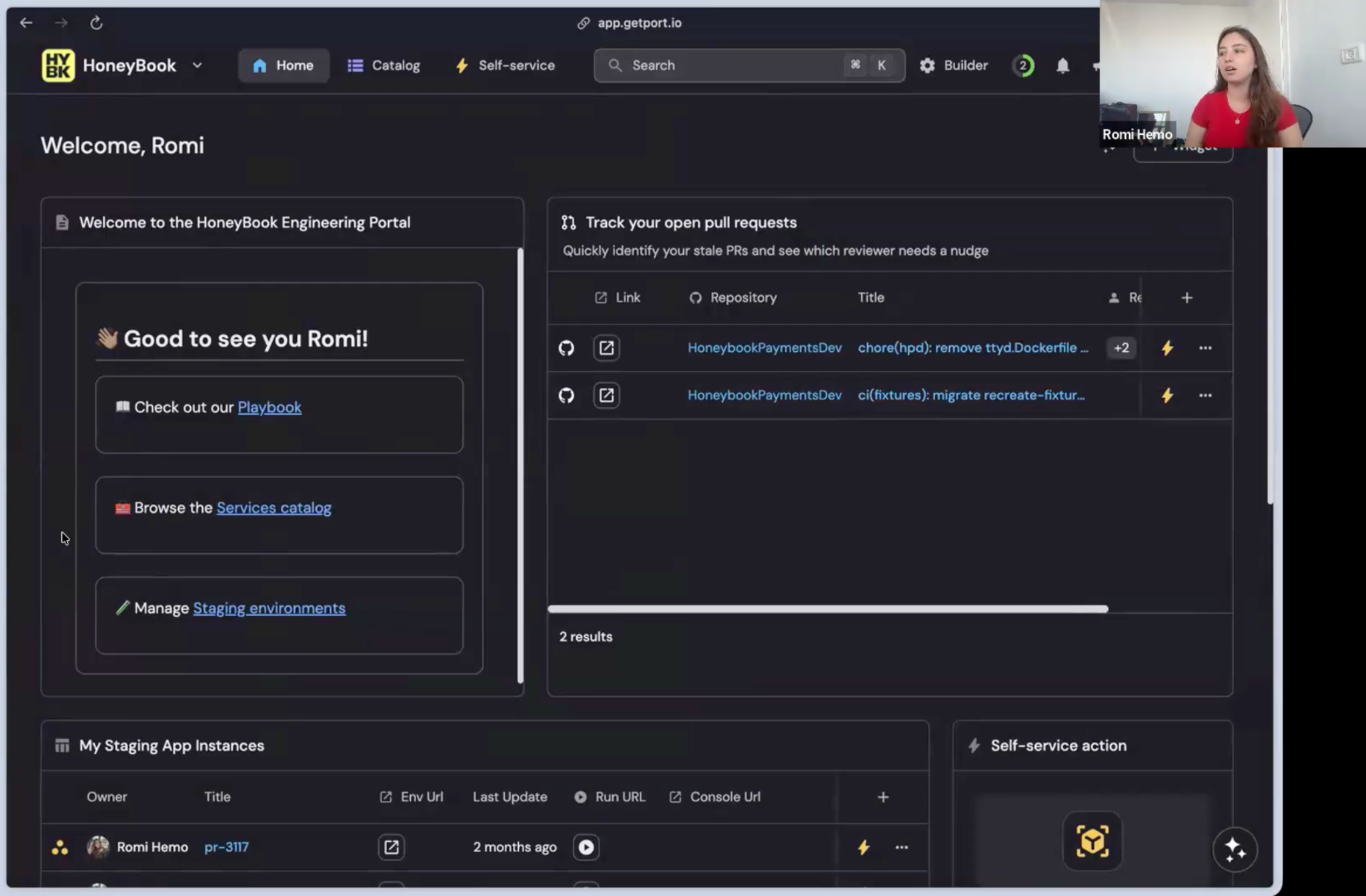Open the AI assistant sparkle button
The image size is (1366, 896).
click(x=1235, y=849)
